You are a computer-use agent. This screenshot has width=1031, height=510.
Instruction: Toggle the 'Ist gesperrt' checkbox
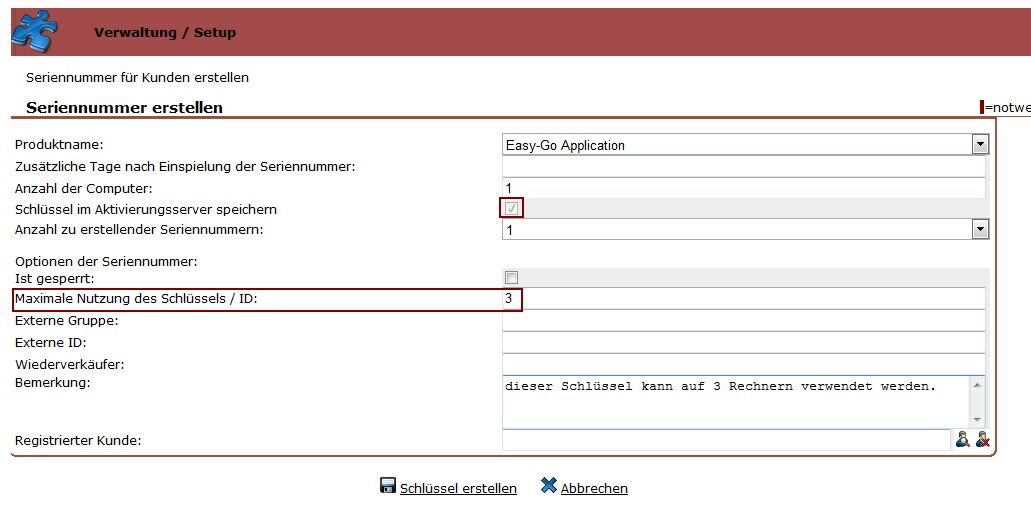pyautogui.click(x=512, y=277)
